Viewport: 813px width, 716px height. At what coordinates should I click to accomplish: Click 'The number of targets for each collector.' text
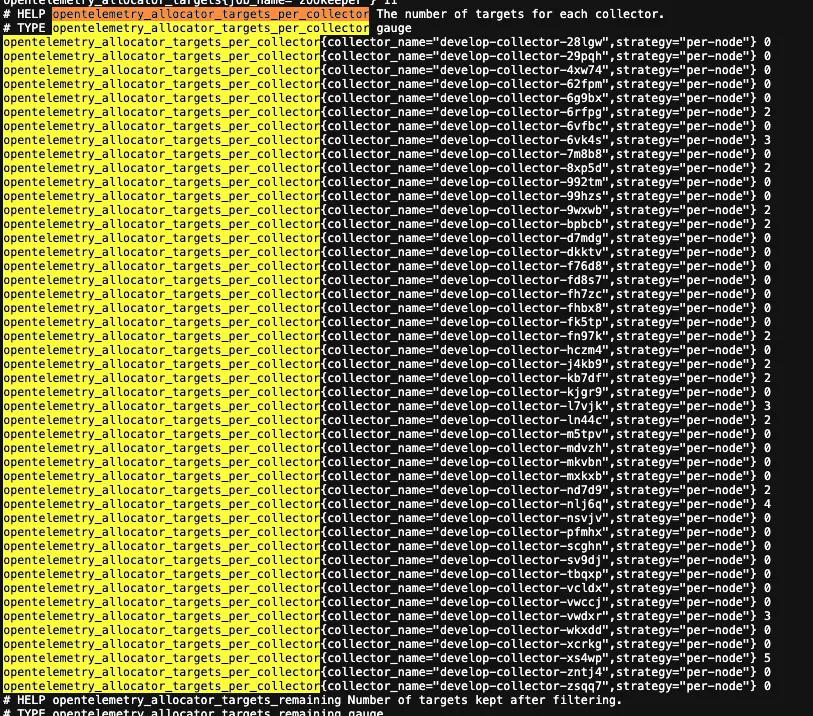[x=520, y=14]
